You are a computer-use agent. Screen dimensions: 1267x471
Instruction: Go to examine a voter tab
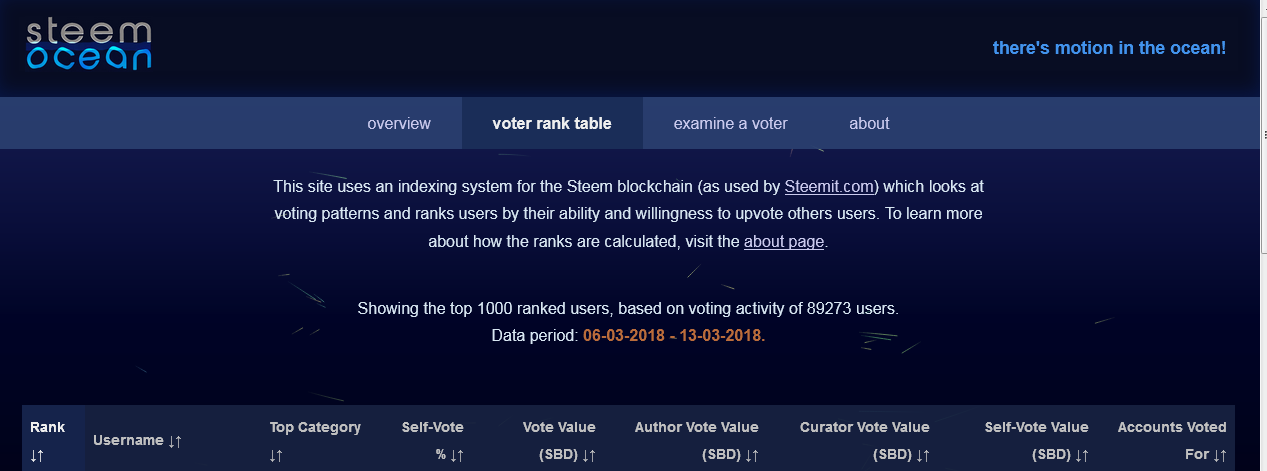[730, 124]
